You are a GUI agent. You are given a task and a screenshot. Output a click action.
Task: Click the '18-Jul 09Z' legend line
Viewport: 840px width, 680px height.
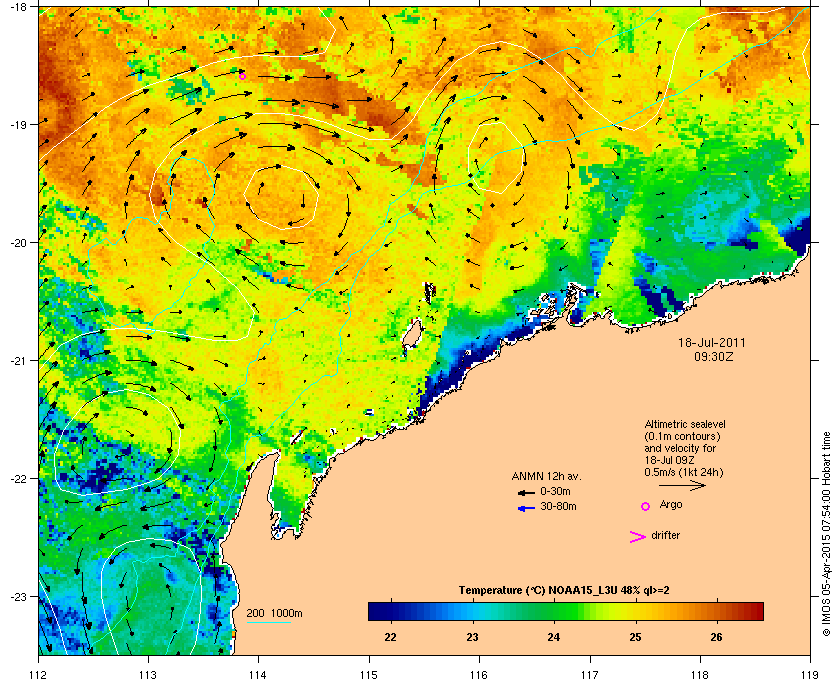(670, 460)
